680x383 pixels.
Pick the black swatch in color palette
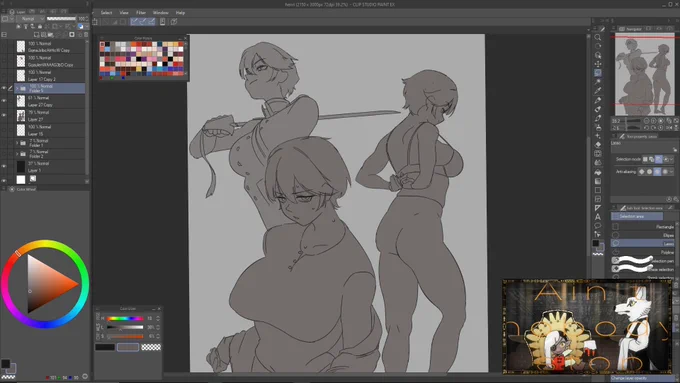107,44
